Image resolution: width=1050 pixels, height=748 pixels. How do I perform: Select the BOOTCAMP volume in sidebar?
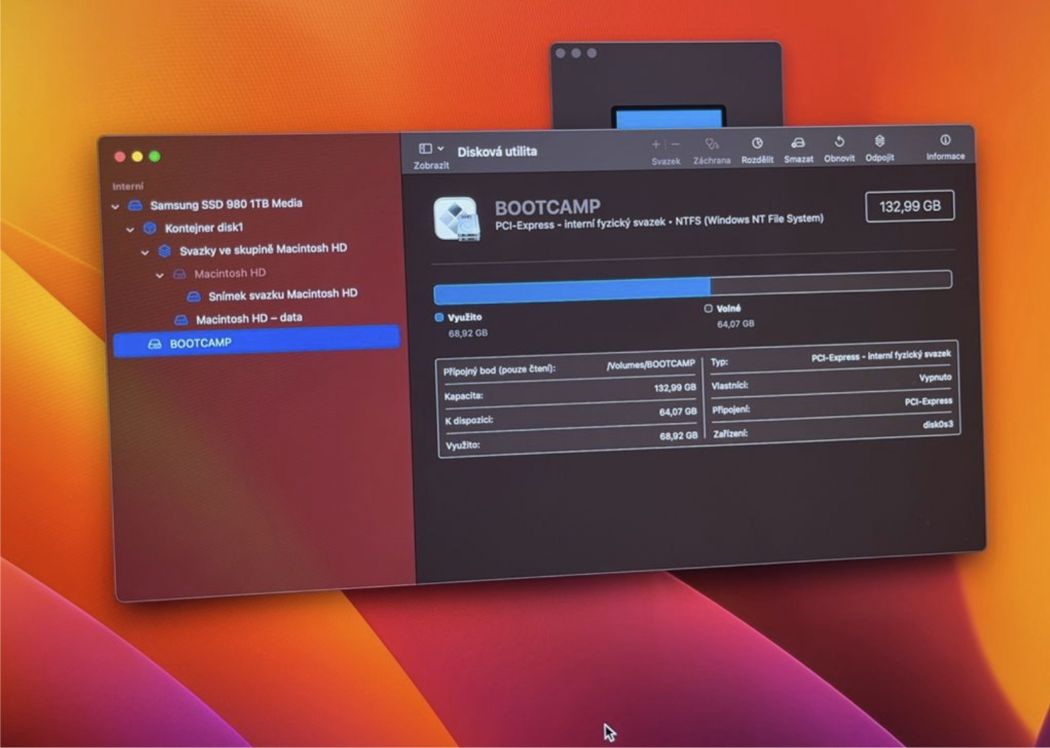[x=257, y=342]
